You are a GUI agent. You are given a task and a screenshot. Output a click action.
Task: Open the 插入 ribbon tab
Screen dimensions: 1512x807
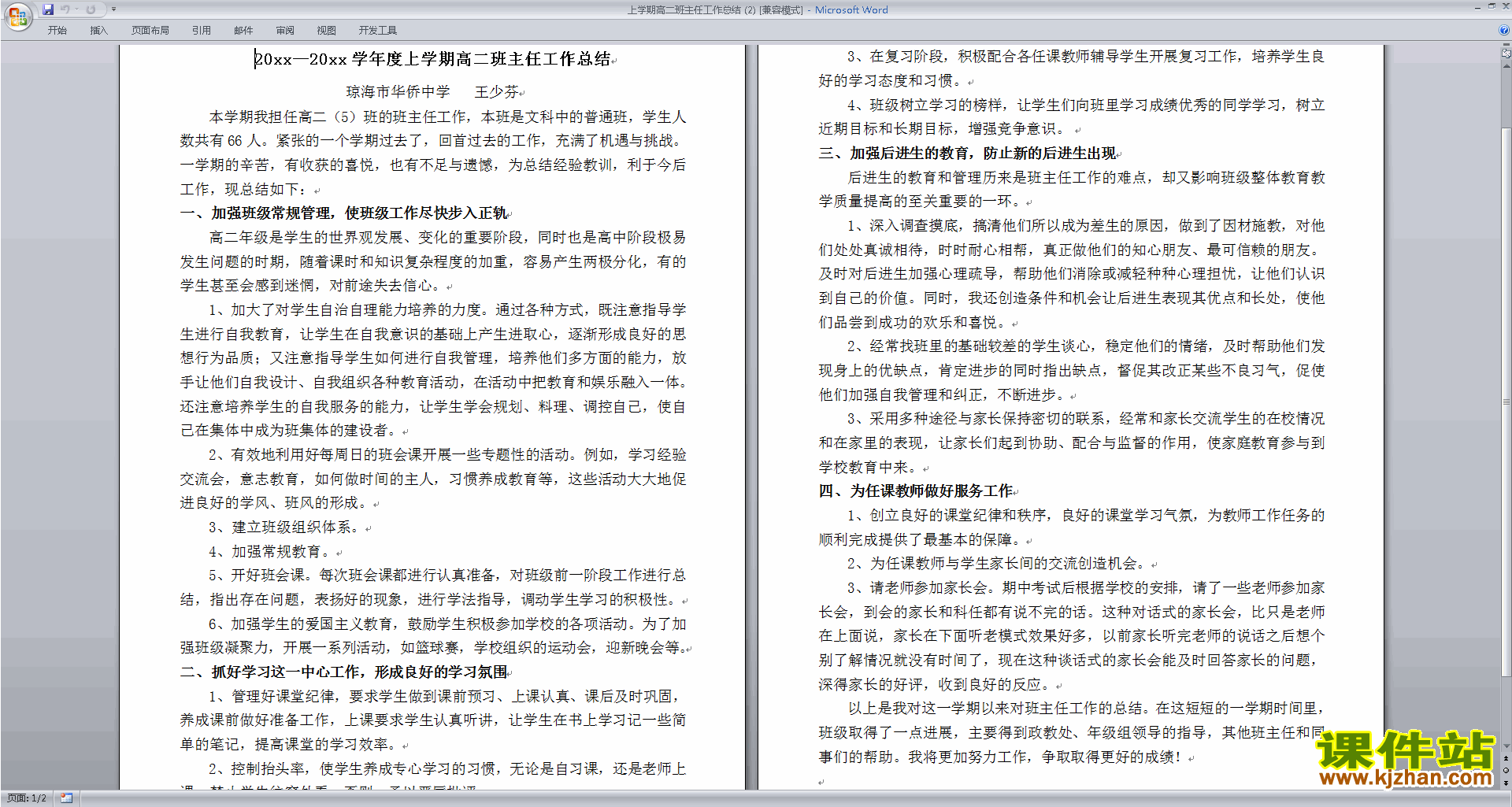[x=98, y=31]
